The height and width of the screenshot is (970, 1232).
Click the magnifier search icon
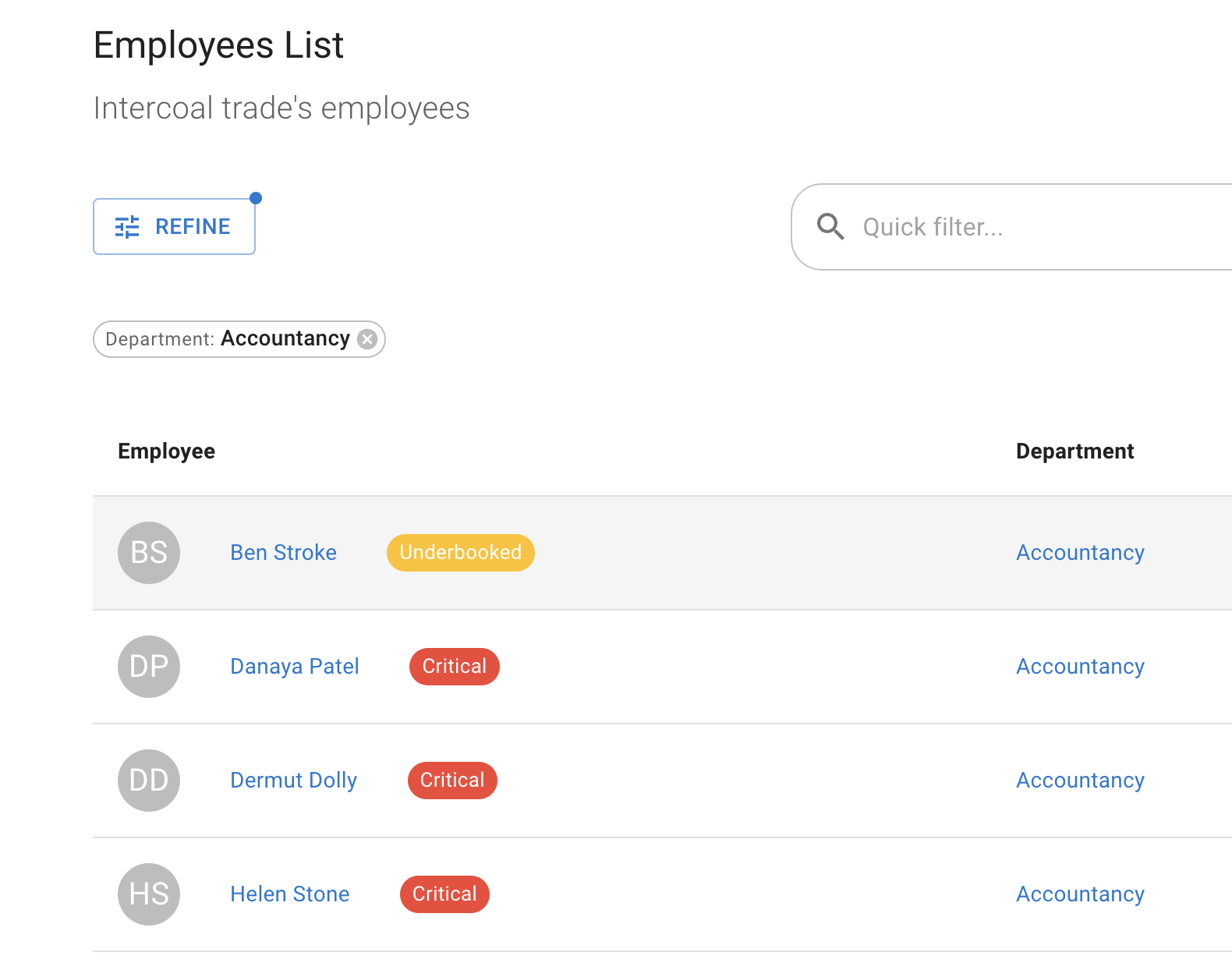click(830, 227)
